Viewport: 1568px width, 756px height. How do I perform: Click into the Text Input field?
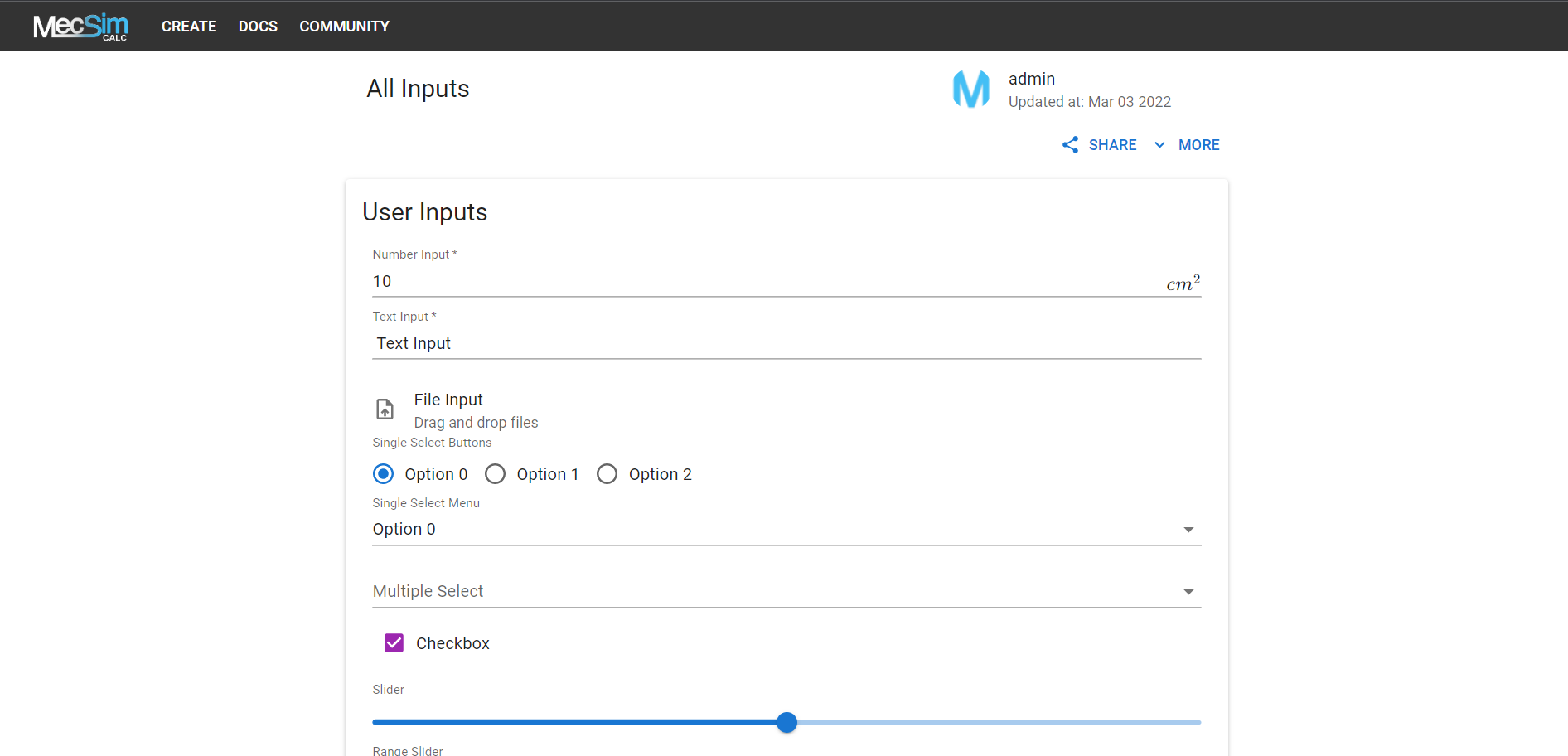point(786,344)
